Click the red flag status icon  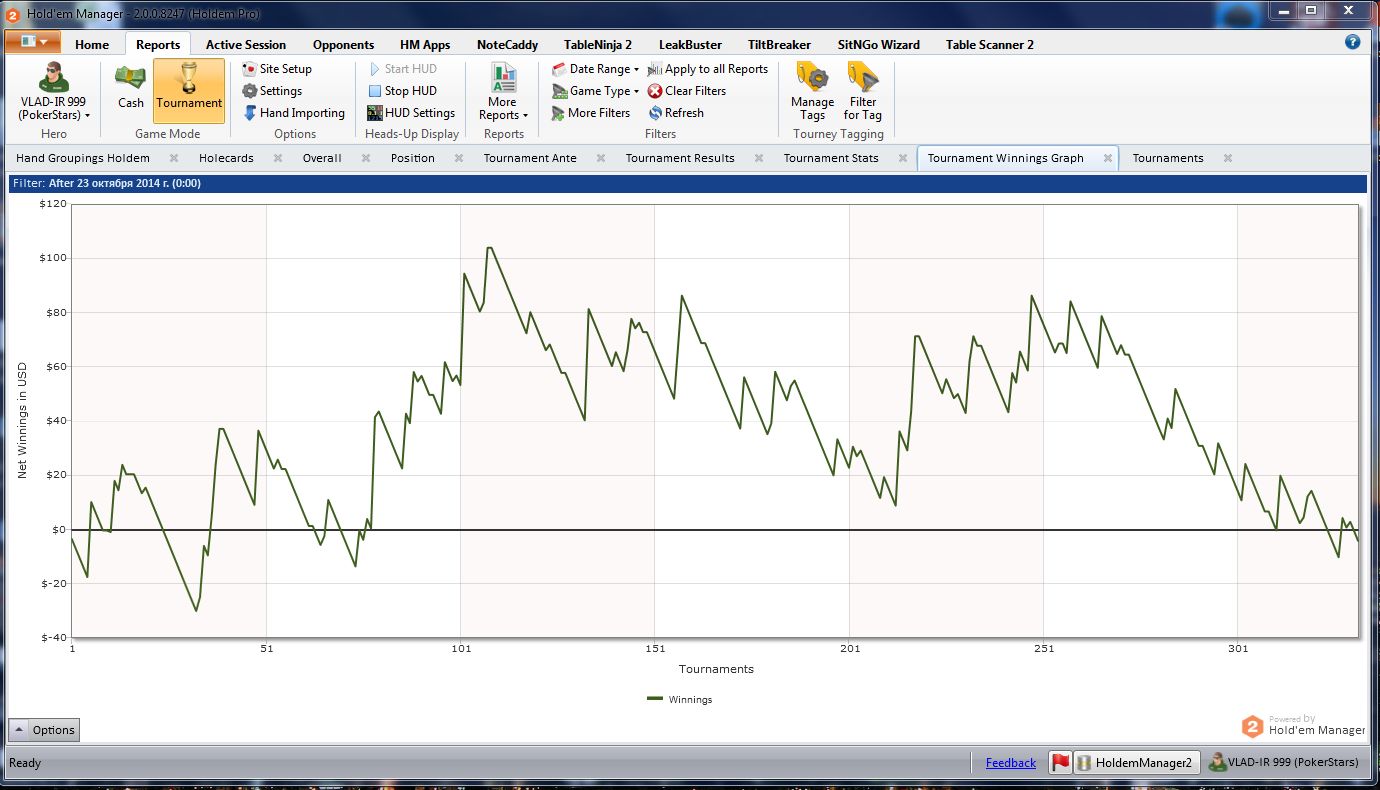point(1060,763)
